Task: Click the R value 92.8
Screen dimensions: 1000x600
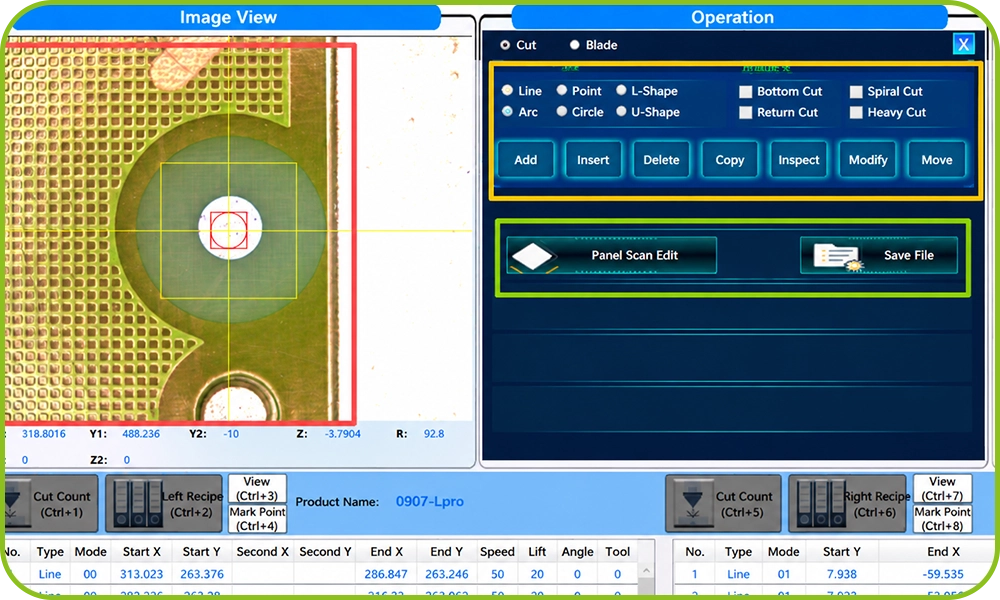Action: coord(434,434)
